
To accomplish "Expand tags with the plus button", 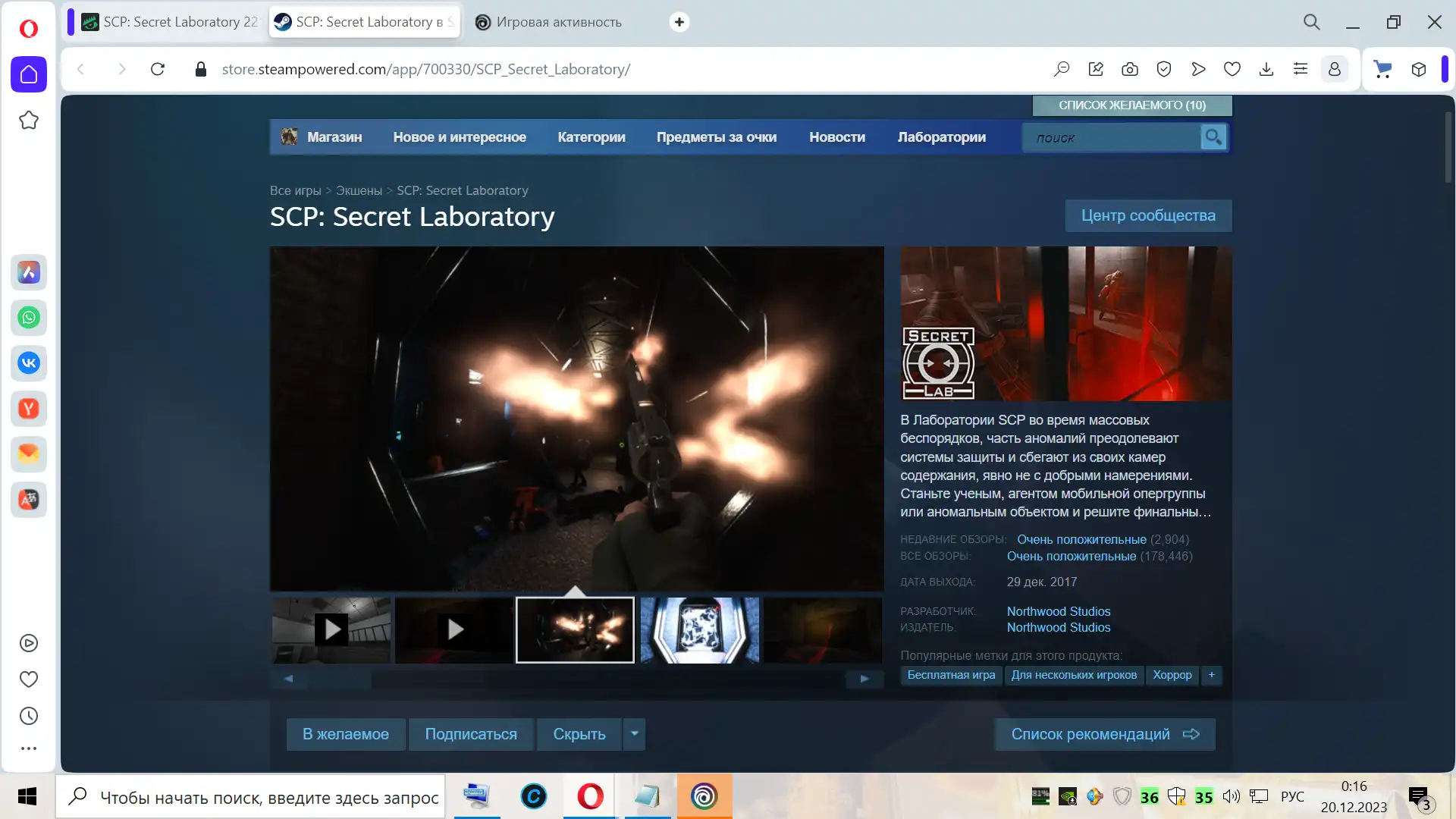I will 1212,675.
